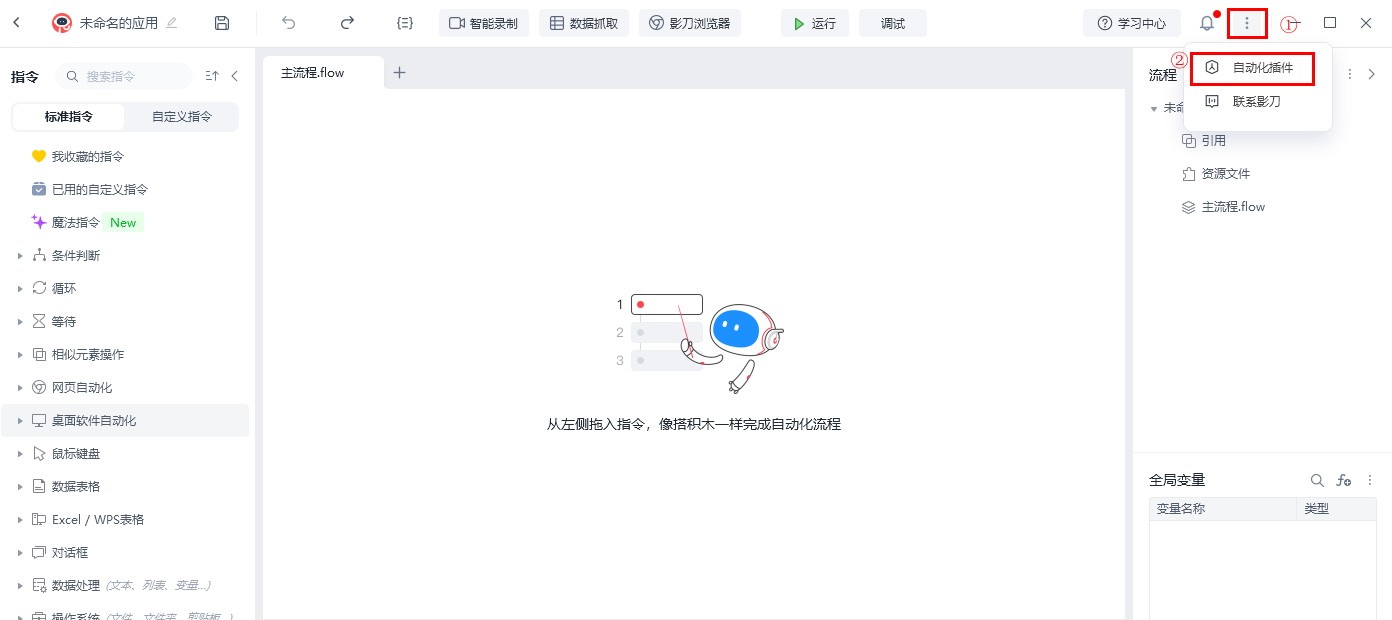Click the back arrow at top left
This screenshot has width=1392, height=620.
(17, 23)
